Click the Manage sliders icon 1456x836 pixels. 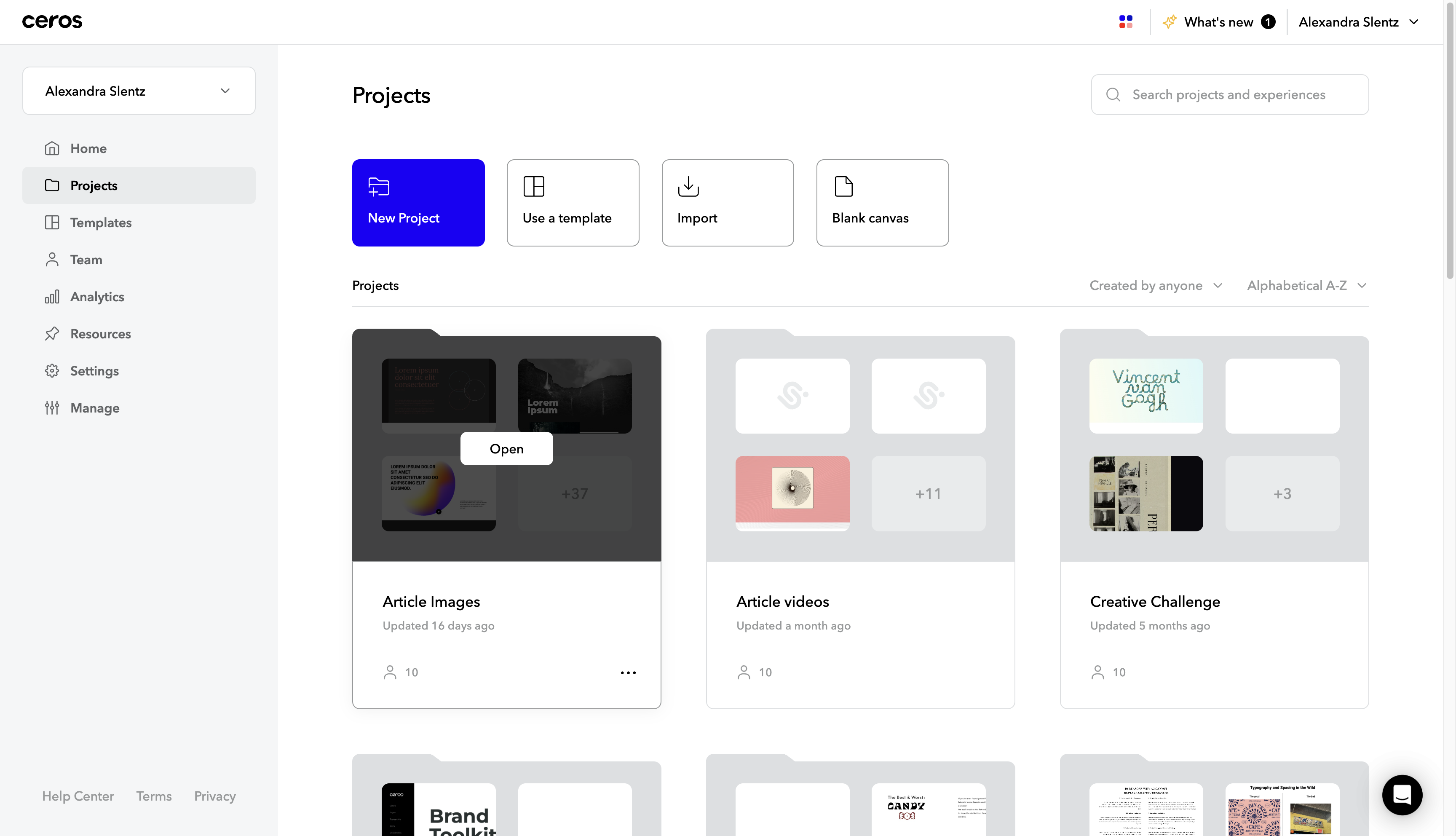[x=52, y=407]
